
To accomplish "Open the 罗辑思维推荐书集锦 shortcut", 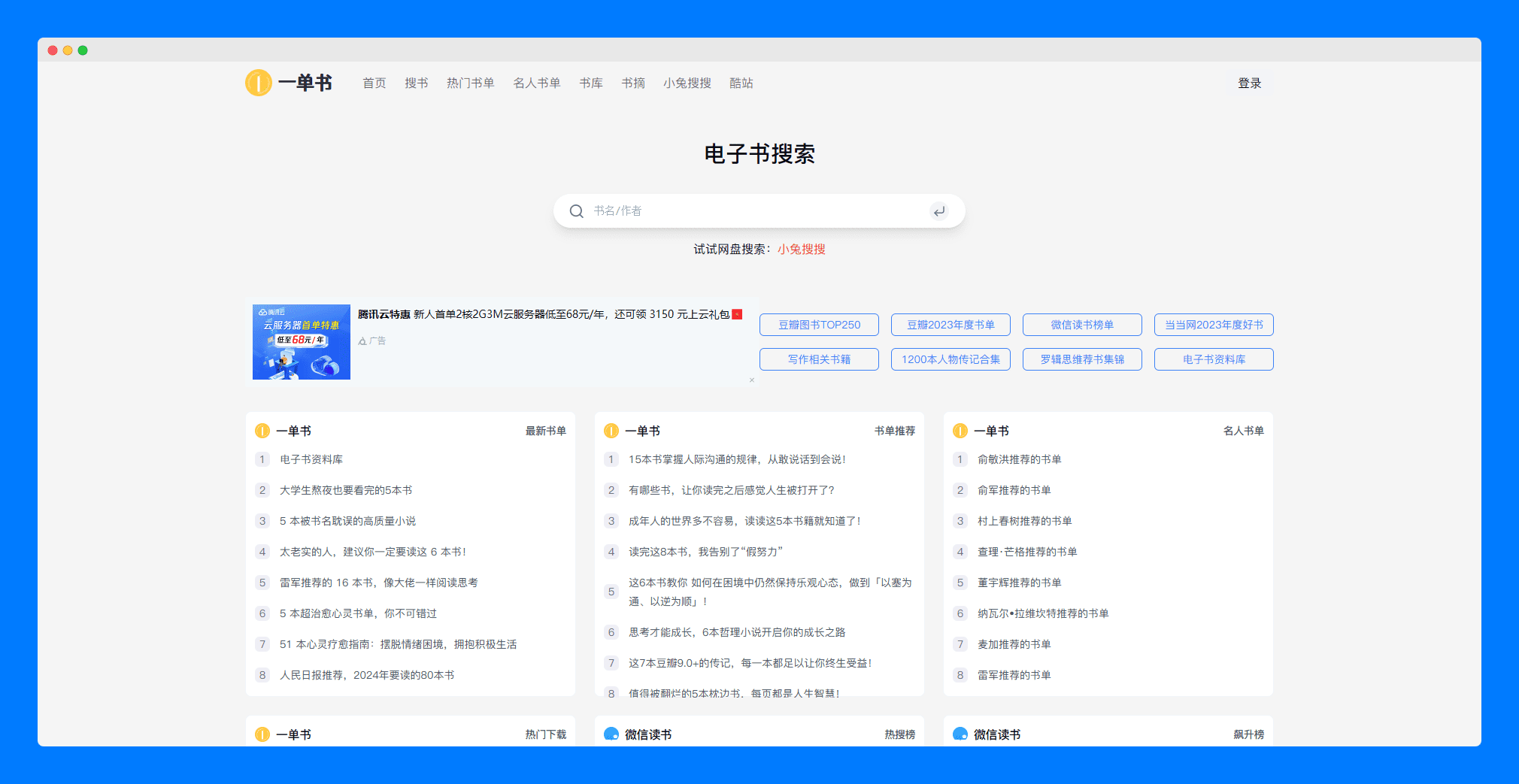I will [x=1081, y=359].
